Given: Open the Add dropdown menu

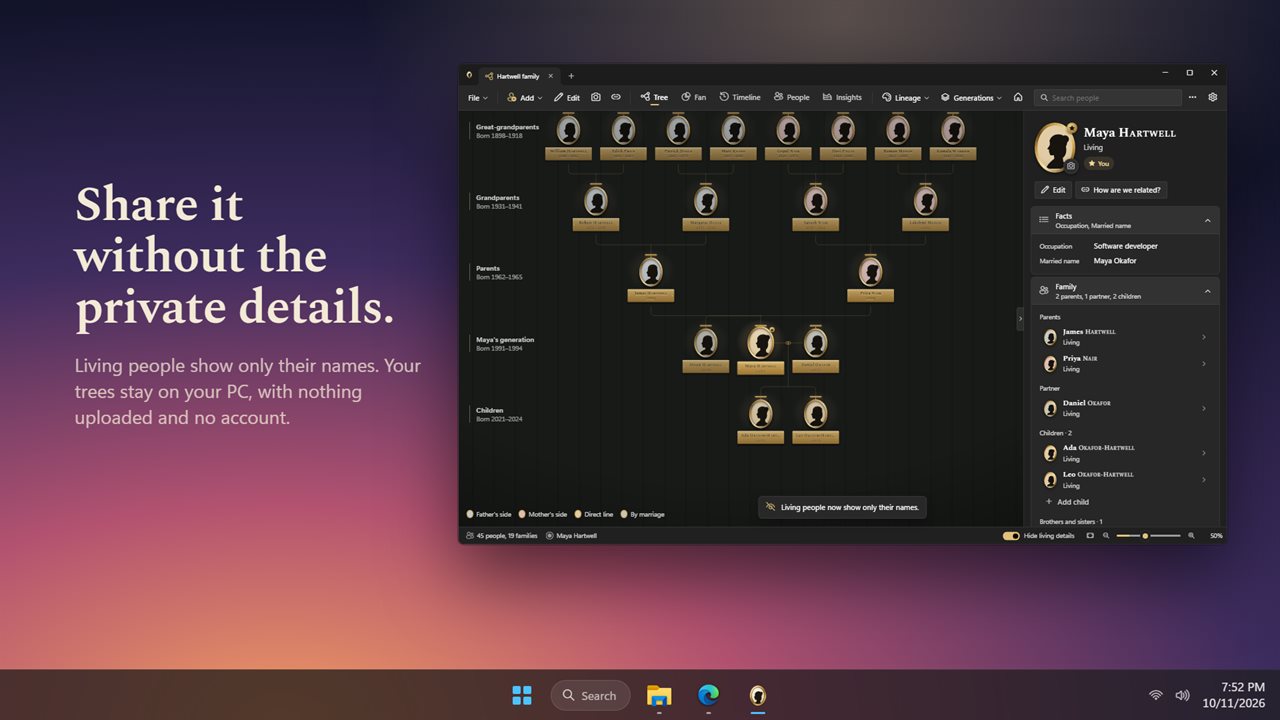Looking at the screenshot, I should 525,98.
